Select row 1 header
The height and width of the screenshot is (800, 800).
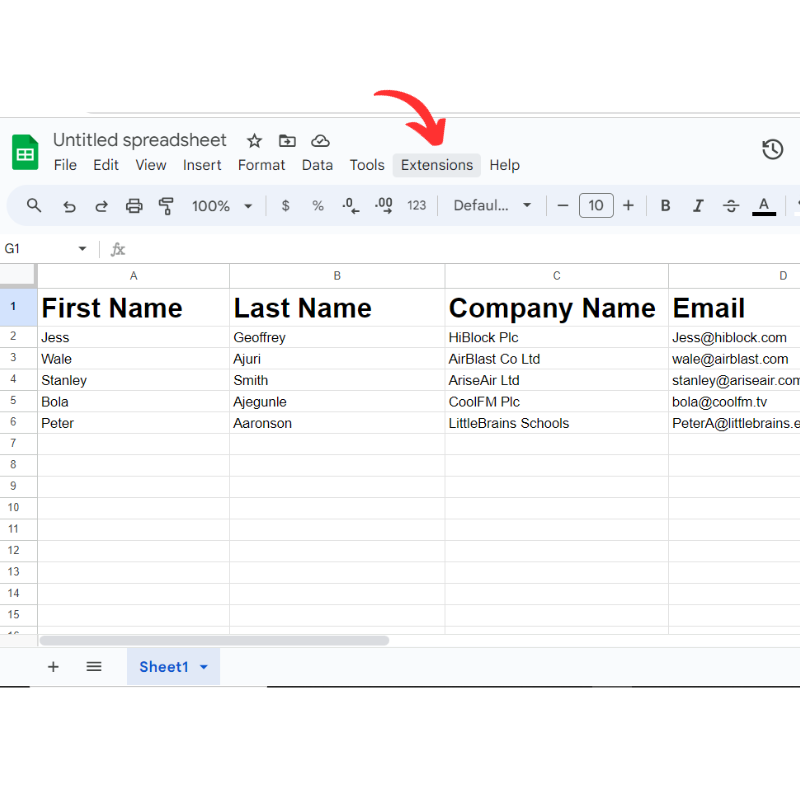tap(18, 307)
